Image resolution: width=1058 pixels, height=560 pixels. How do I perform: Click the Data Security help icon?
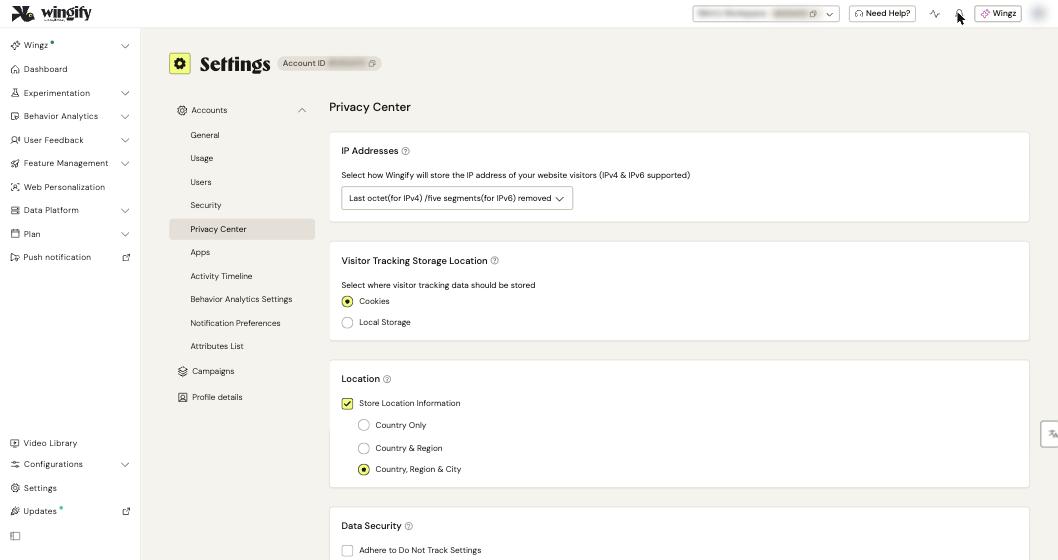[409, 526]
